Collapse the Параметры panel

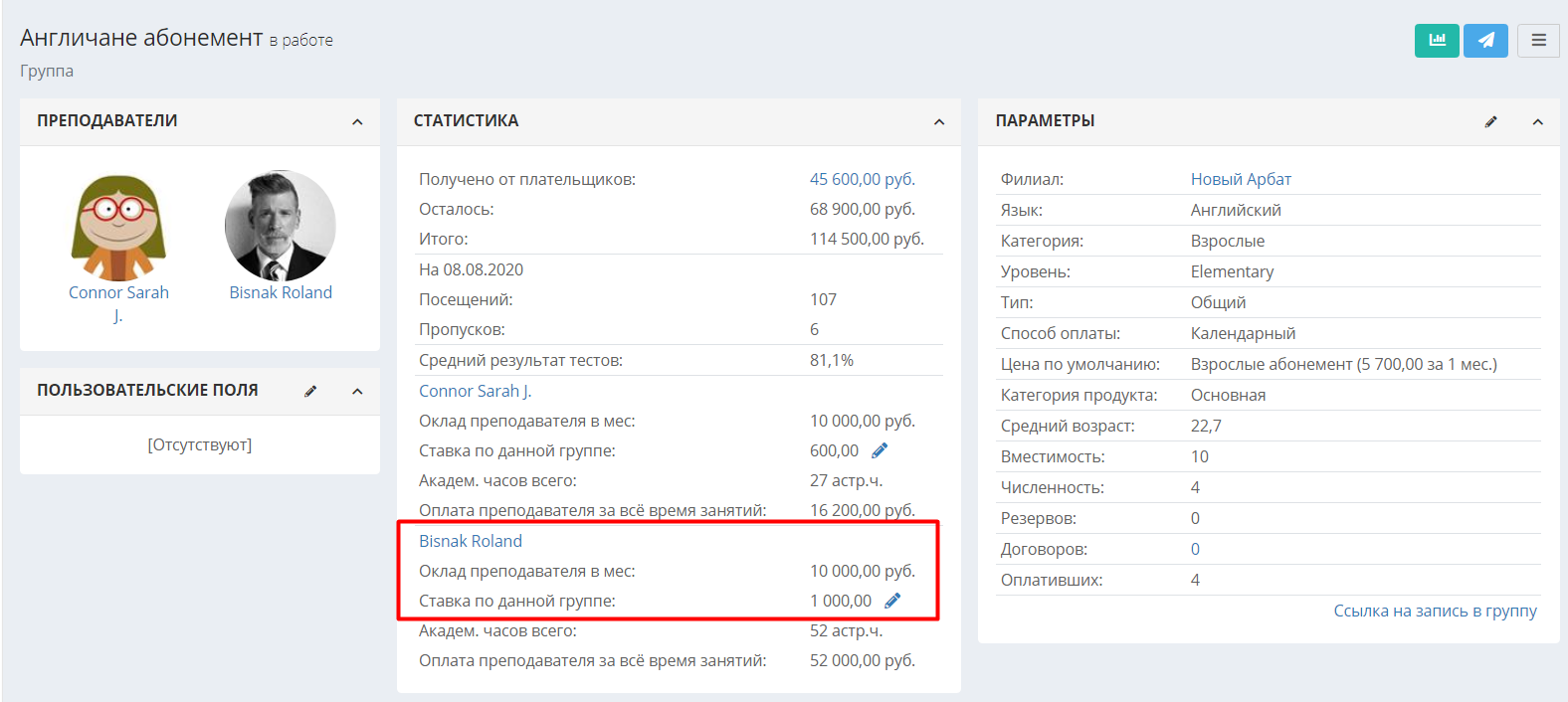pos(1537,121)
